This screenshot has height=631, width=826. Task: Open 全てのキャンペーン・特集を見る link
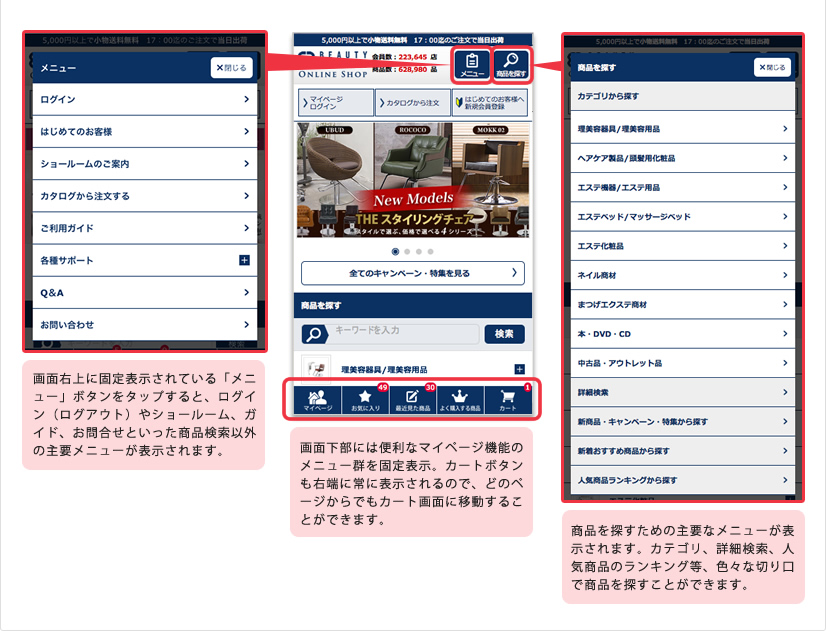point(413,273)
